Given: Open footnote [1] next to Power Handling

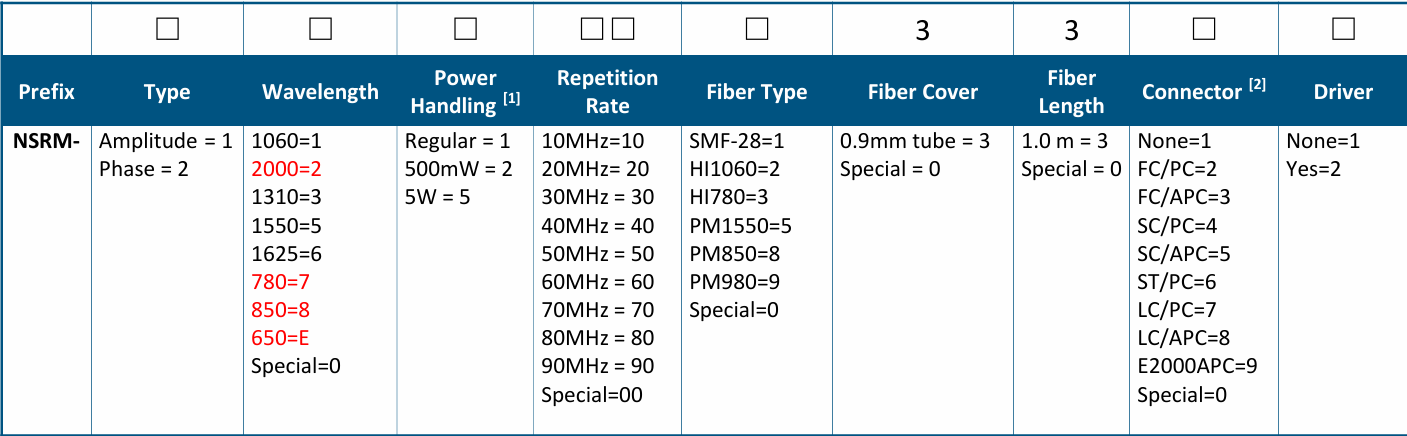Looking at the screenshot, I should (511, 97).
